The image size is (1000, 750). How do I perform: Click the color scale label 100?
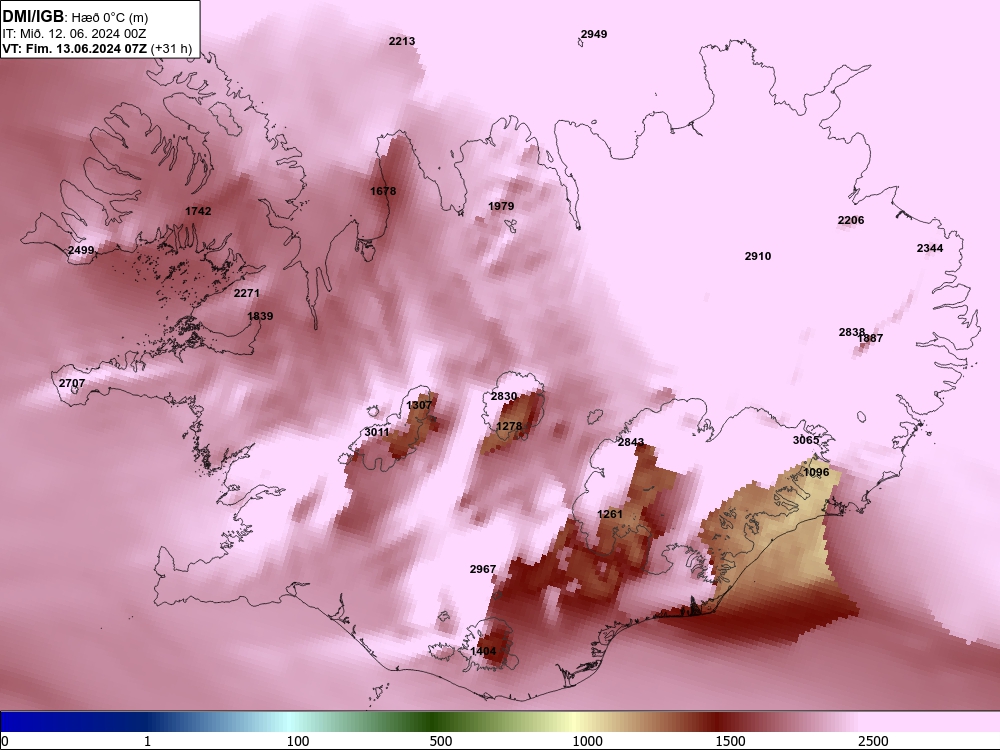[x=298, y=741]
